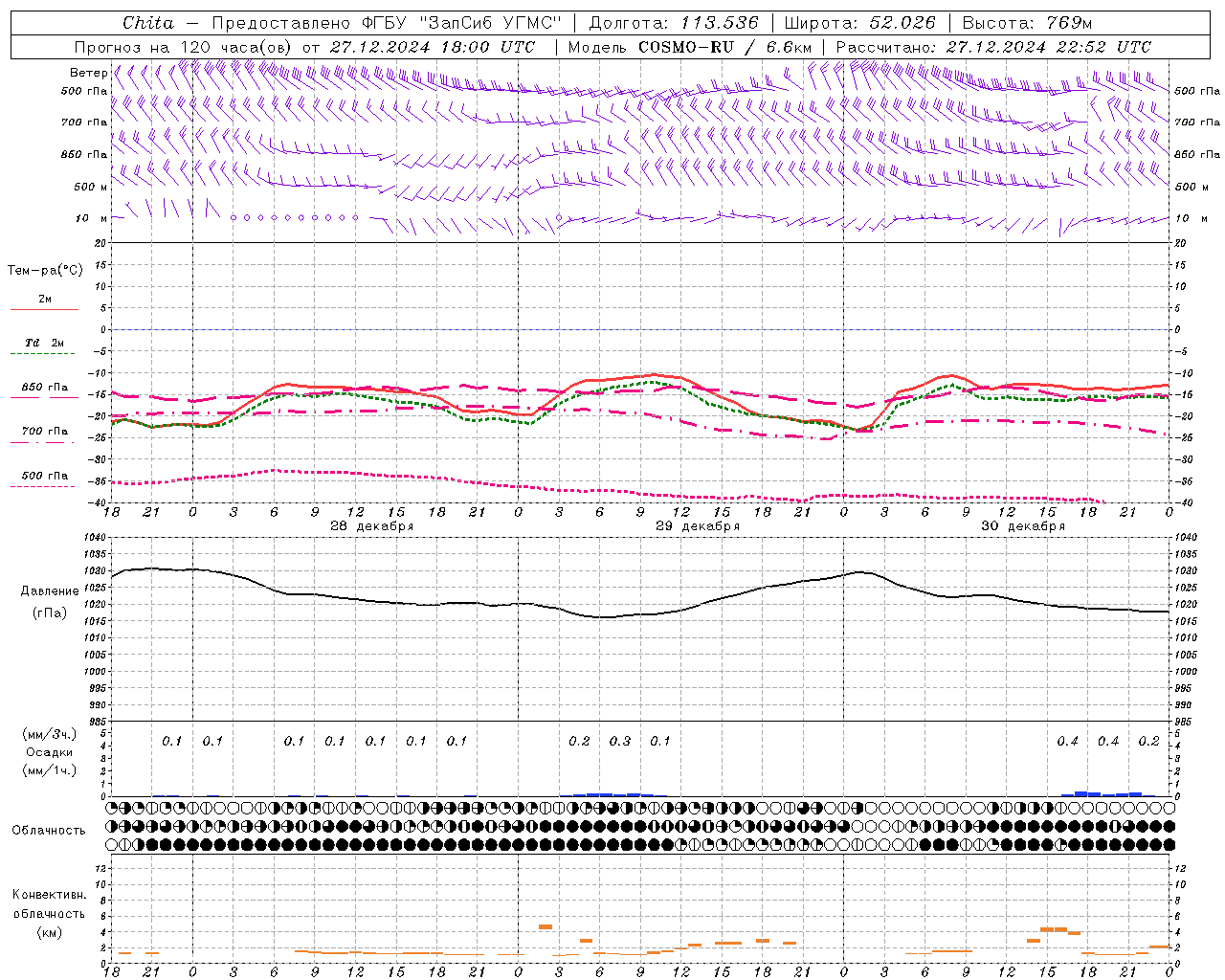Viewport: 1225px width, 980px height.
Task: Click the "0.3" precipitation amount value
Action: pyautogui.click(x=619, y=741)
